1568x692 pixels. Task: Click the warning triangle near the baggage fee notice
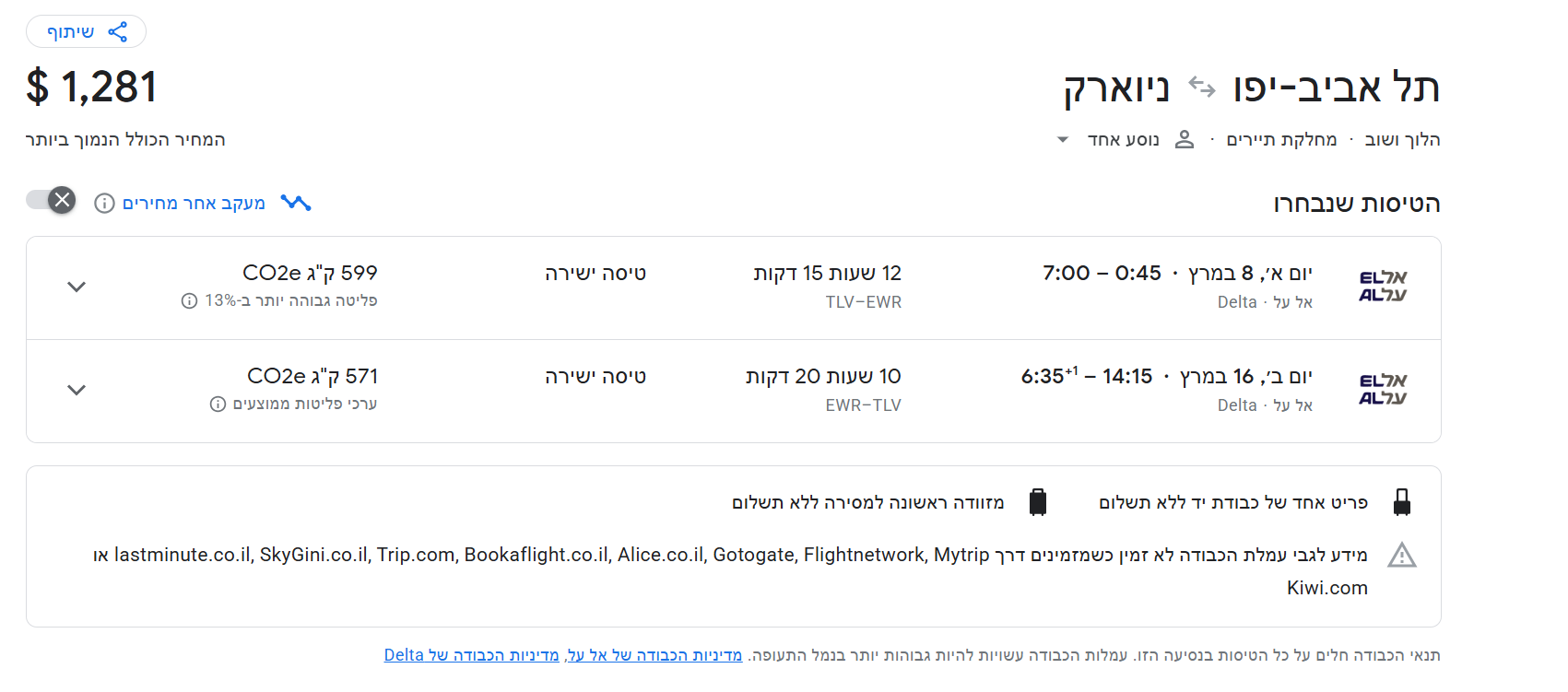tap(1403, 555)
